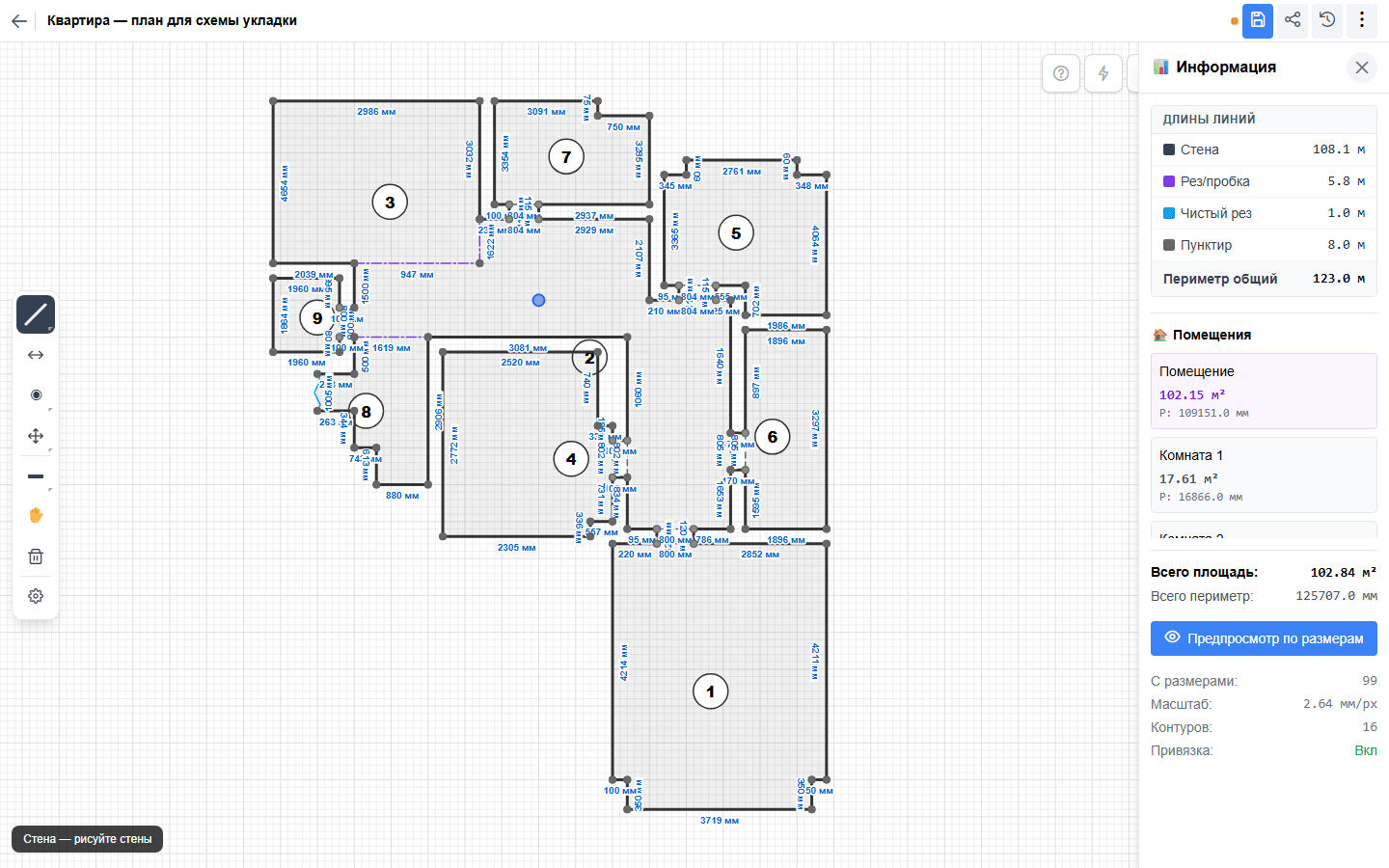Click the trash delete tool

coord(36,556)
